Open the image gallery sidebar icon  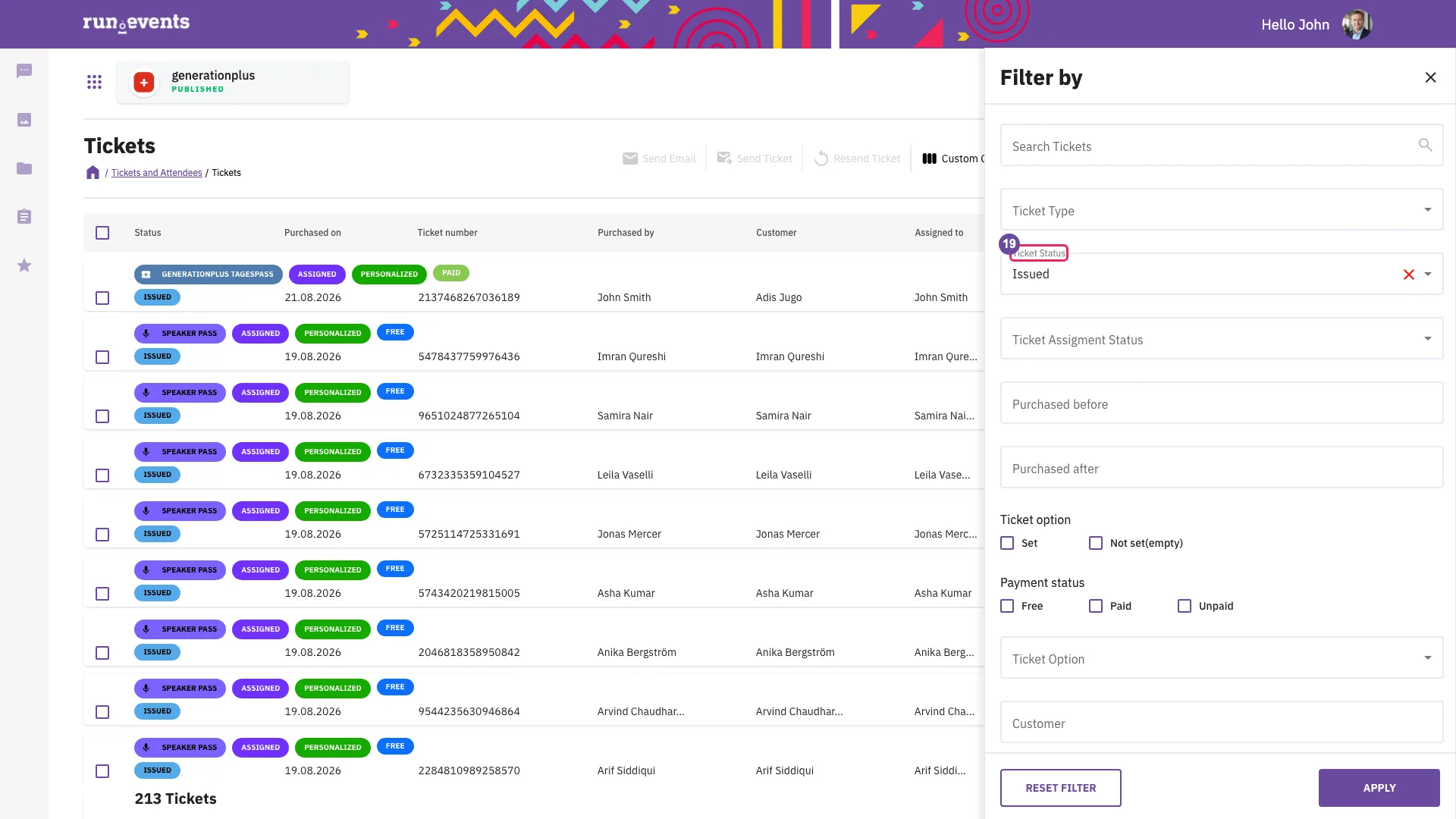(x=24, y=120)
